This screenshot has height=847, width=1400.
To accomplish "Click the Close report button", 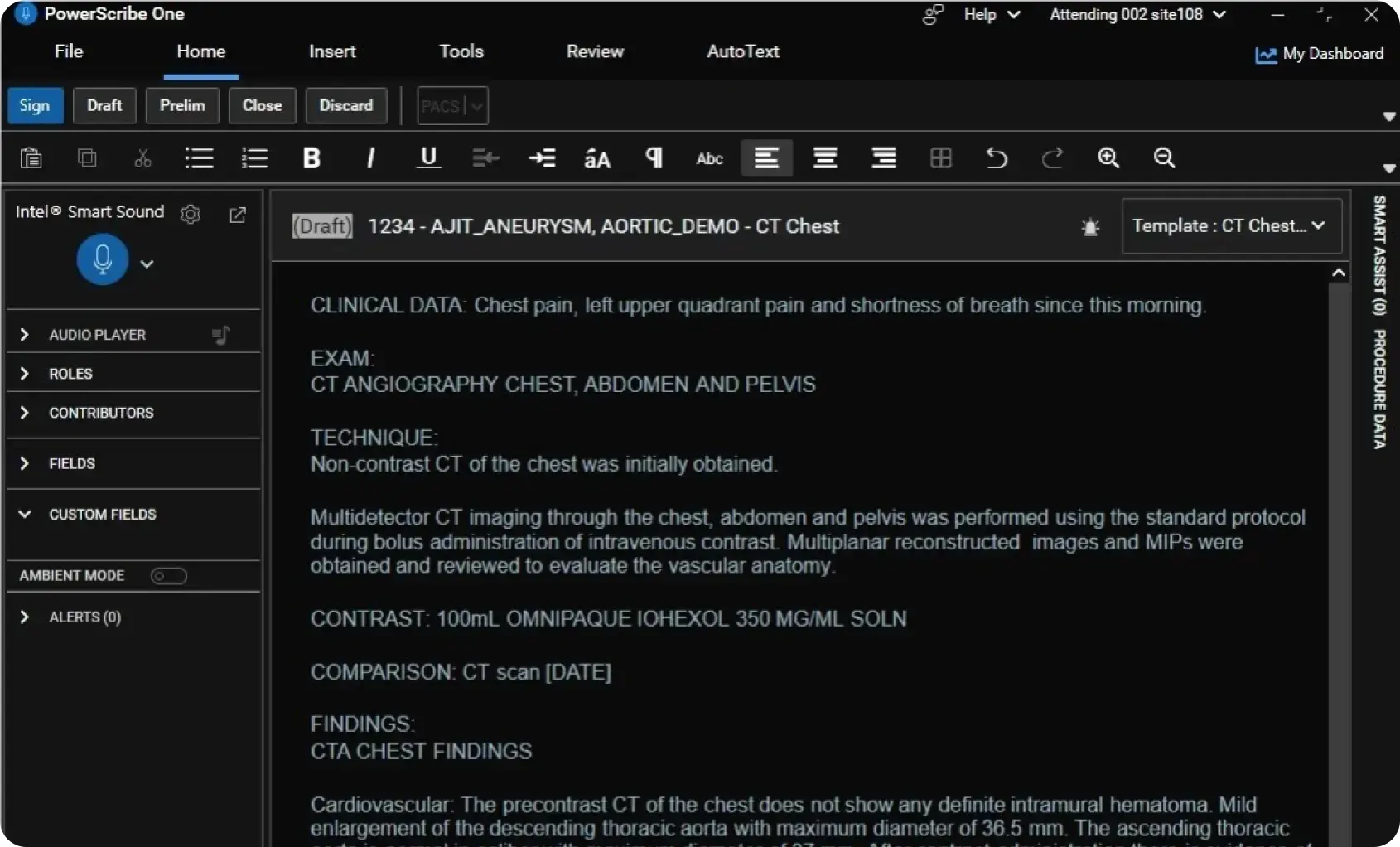I will [x=262, y=106].
